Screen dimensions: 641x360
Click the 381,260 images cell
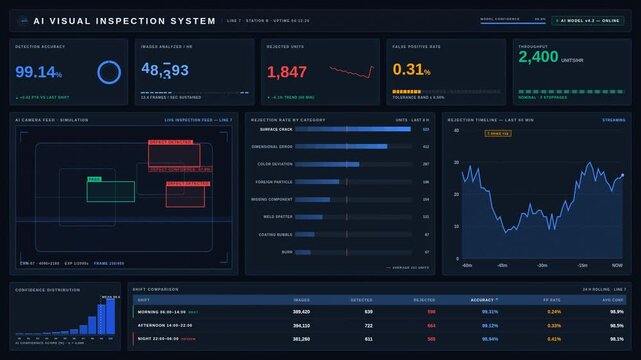301,339
